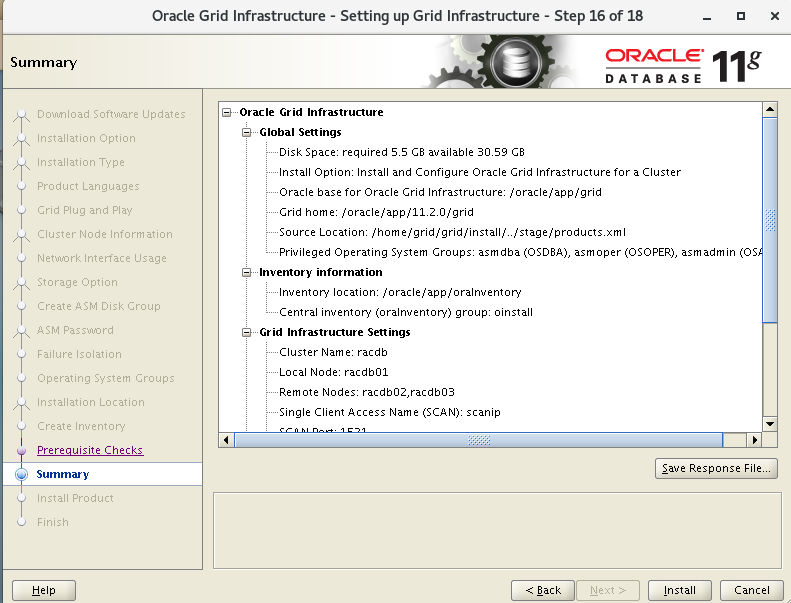Select the Single Client Access Name row

pos(389,412)
